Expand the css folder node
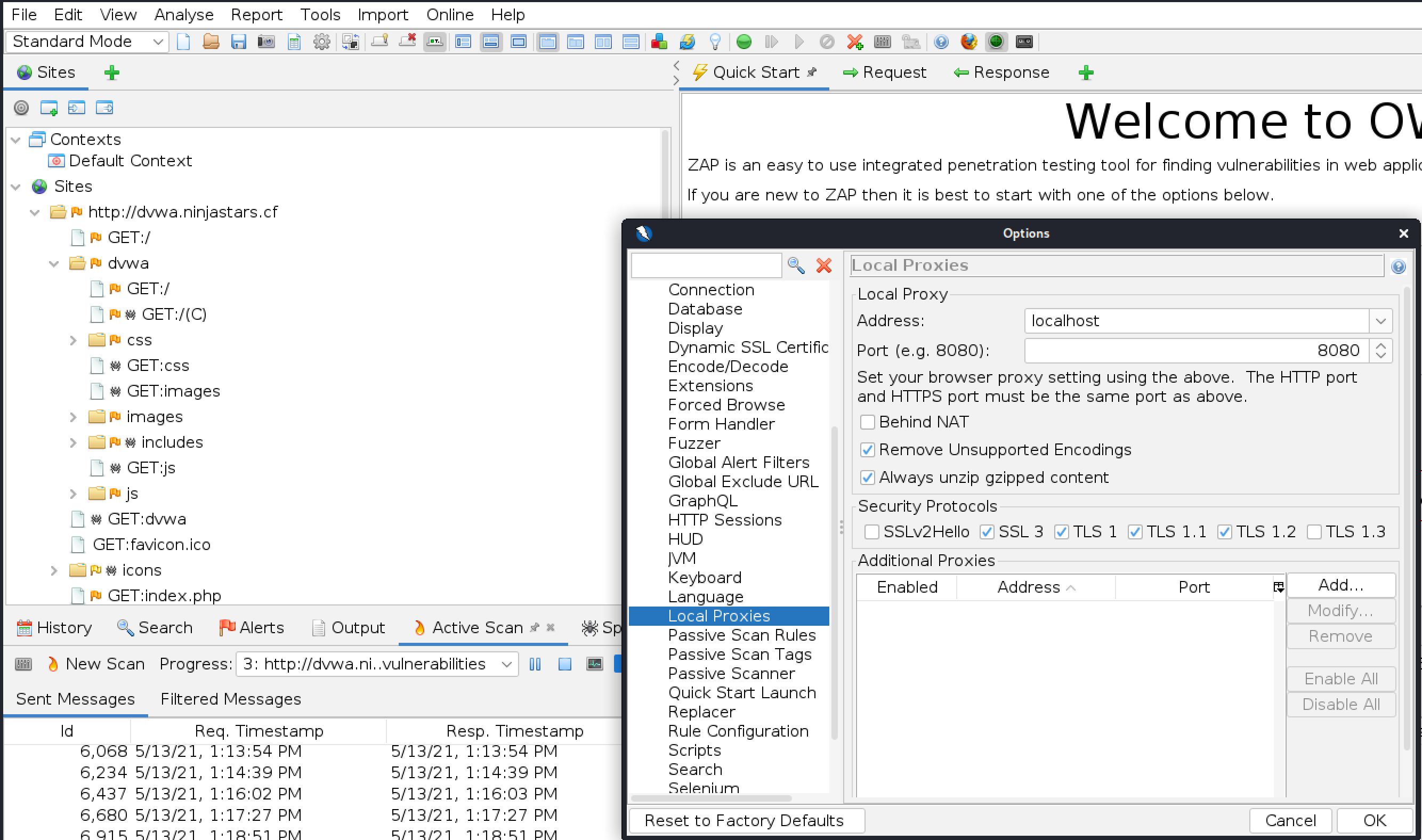This screenshot has height=840, width=1422. 73,340
